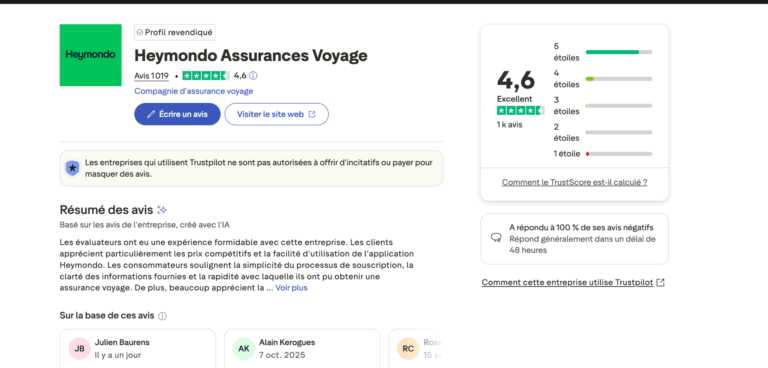Viewport: 768px width, 368px height.
Task: Click the Profil revendiqué badge
Action: pos(175,32)
